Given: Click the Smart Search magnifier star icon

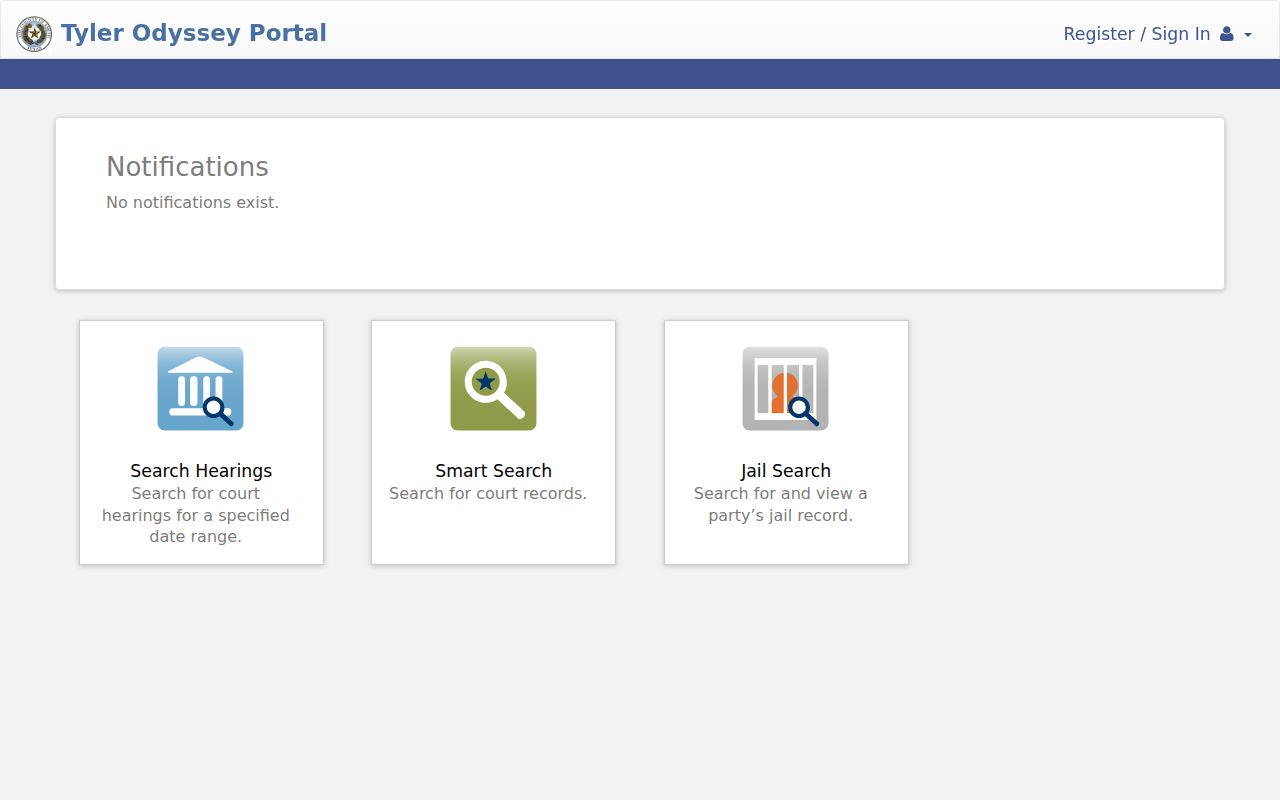Looking at the screenshot, I should click(493, 389).
